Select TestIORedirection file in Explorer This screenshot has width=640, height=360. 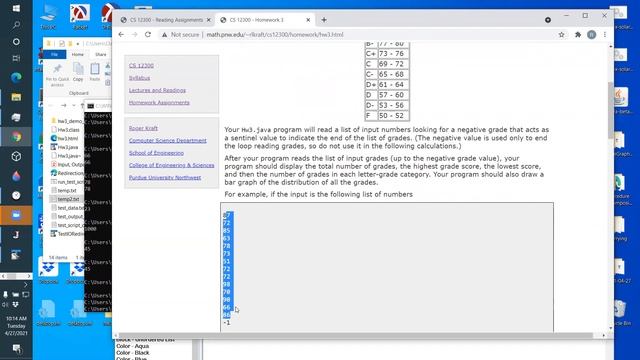point(67,234)
